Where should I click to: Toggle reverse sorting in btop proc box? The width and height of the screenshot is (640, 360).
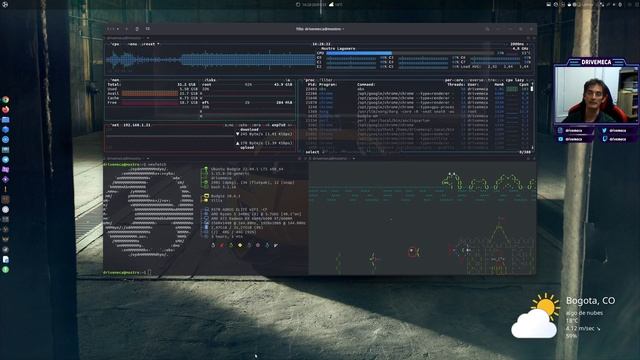point(476,80)
